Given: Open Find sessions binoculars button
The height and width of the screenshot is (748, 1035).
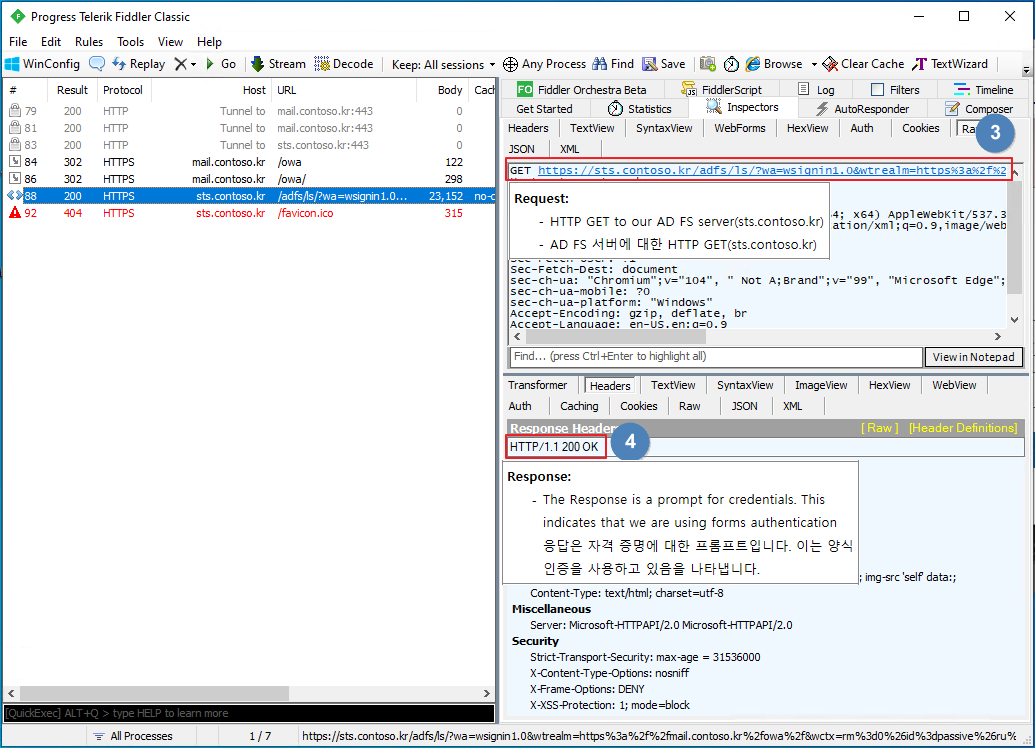Looking at the screenshot, I should click(x=613, y=64).
